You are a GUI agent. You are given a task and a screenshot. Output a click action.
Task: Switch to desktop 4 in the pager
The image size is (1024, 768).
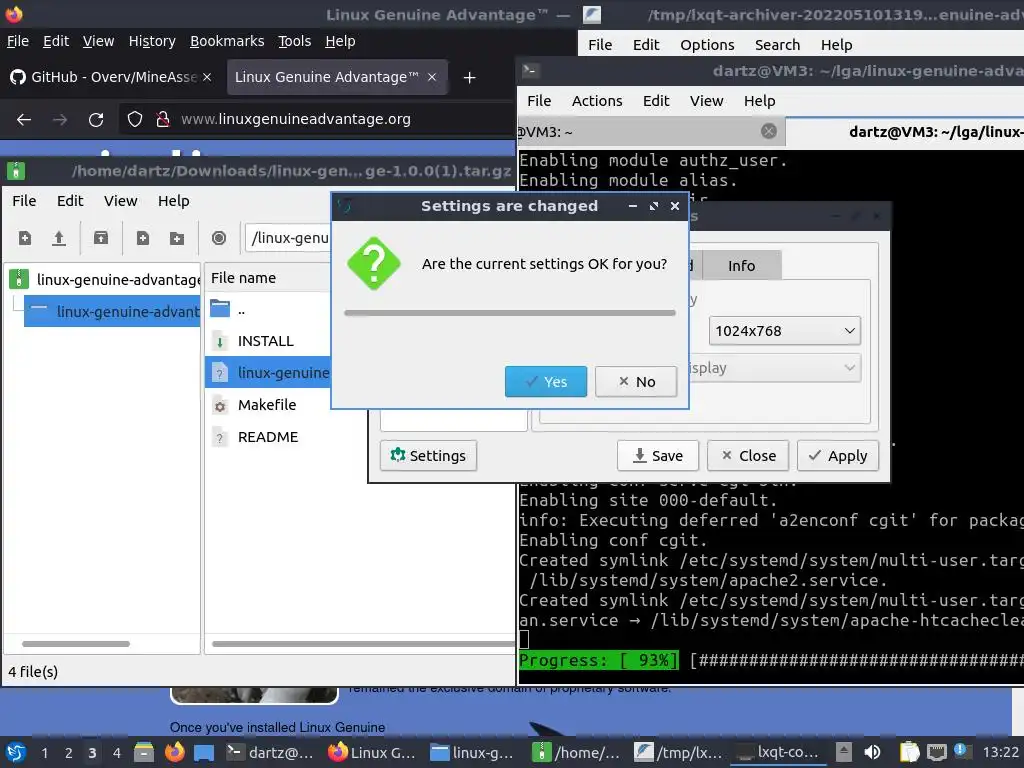[x=117, y=753]
